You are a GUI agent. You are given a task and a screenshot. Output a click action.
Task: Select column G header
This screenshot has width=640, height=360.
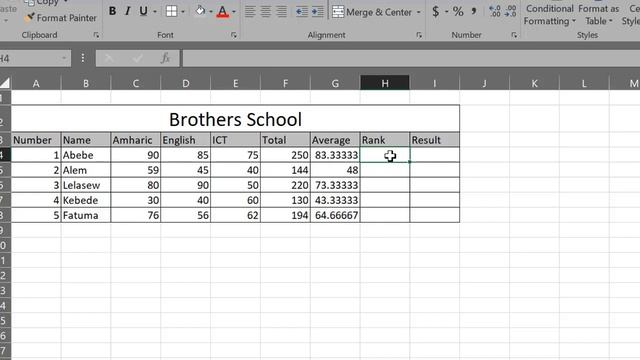[335, 83]
